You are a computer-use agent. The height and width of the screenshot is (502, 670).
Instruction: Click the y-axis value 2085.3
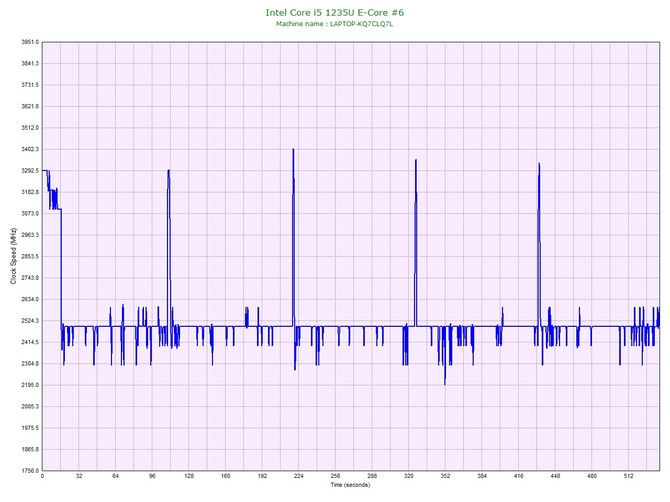(x=30, y=406)
